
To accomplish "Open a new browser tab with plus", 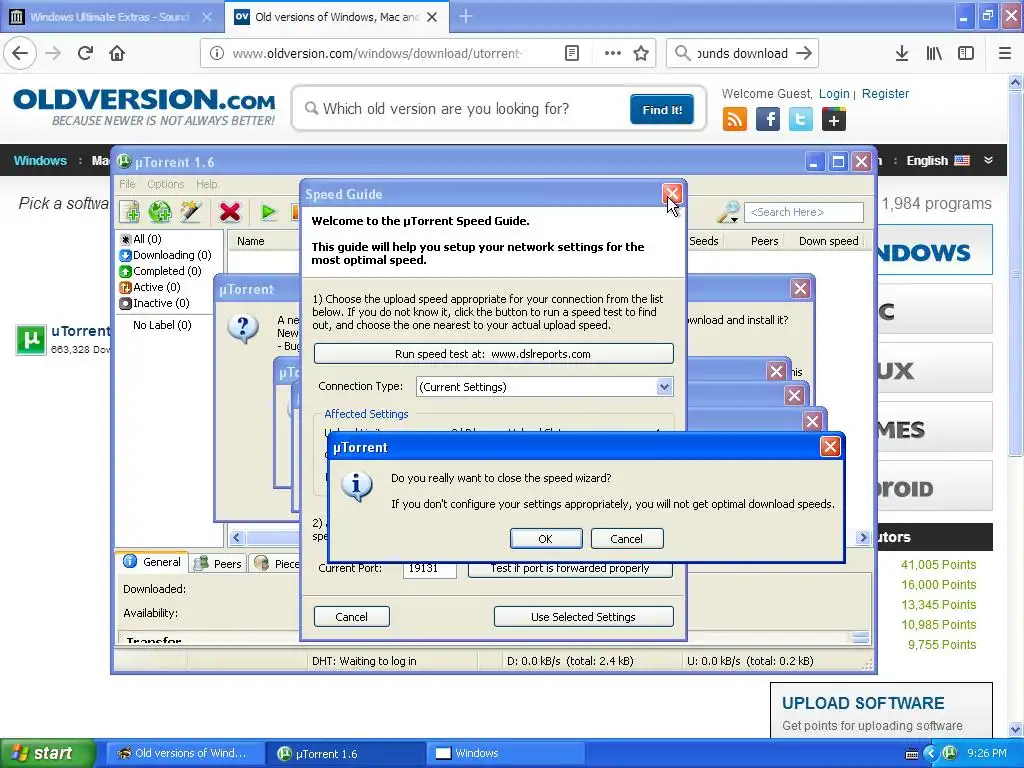I will coord(466,16).
